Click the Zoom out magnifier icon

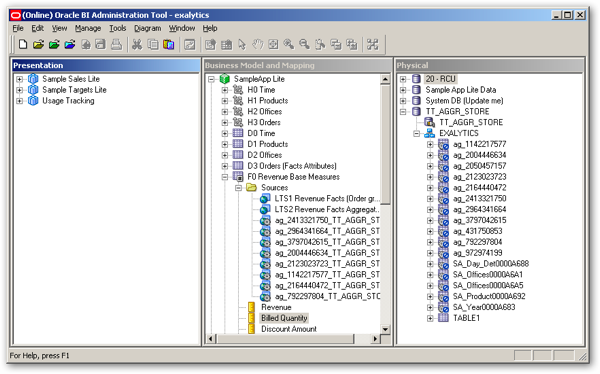click(305, 44)
